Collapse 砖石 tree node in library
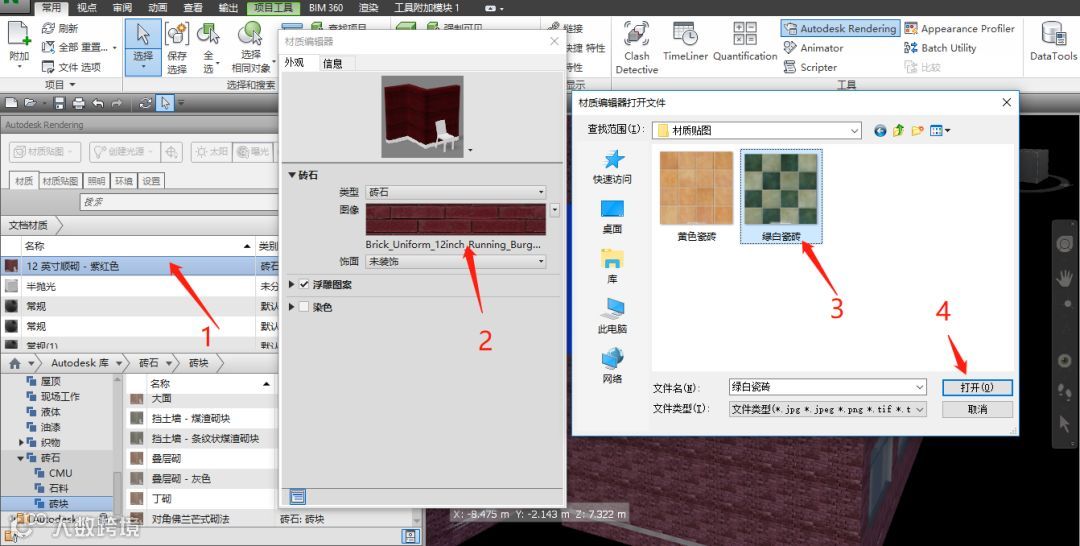Screen dimensions: 1080x546 (x=21, y=458)
